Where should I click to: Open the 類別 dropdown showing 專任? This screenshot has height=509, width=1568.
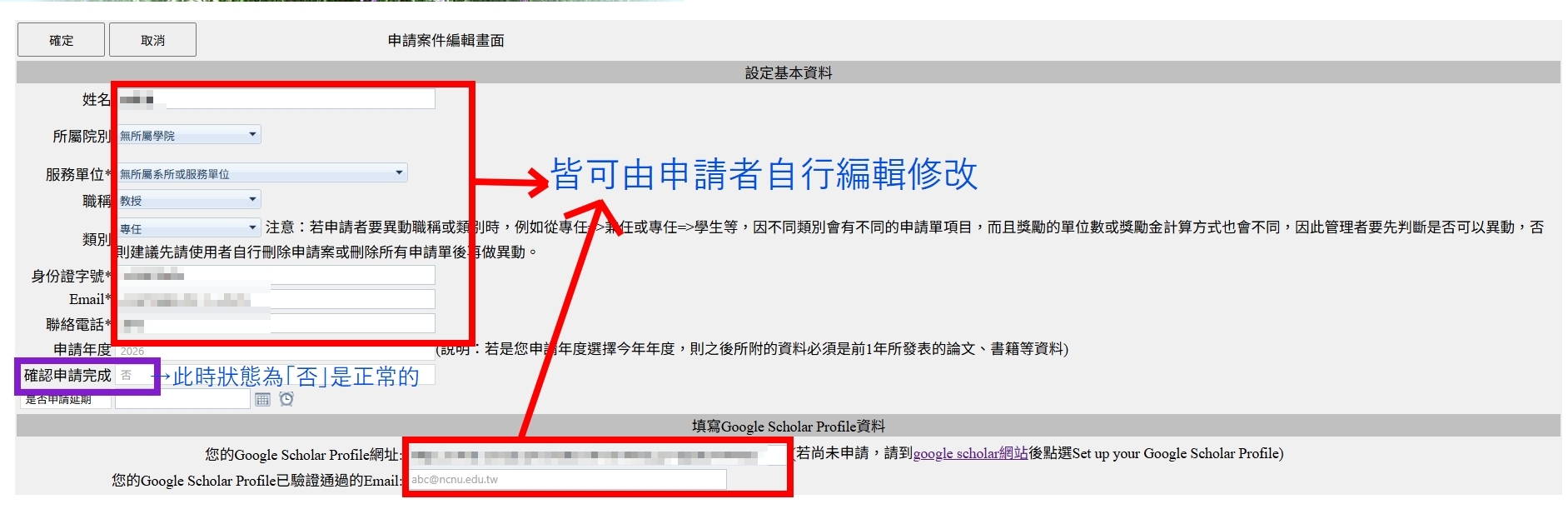pos(188,228)
